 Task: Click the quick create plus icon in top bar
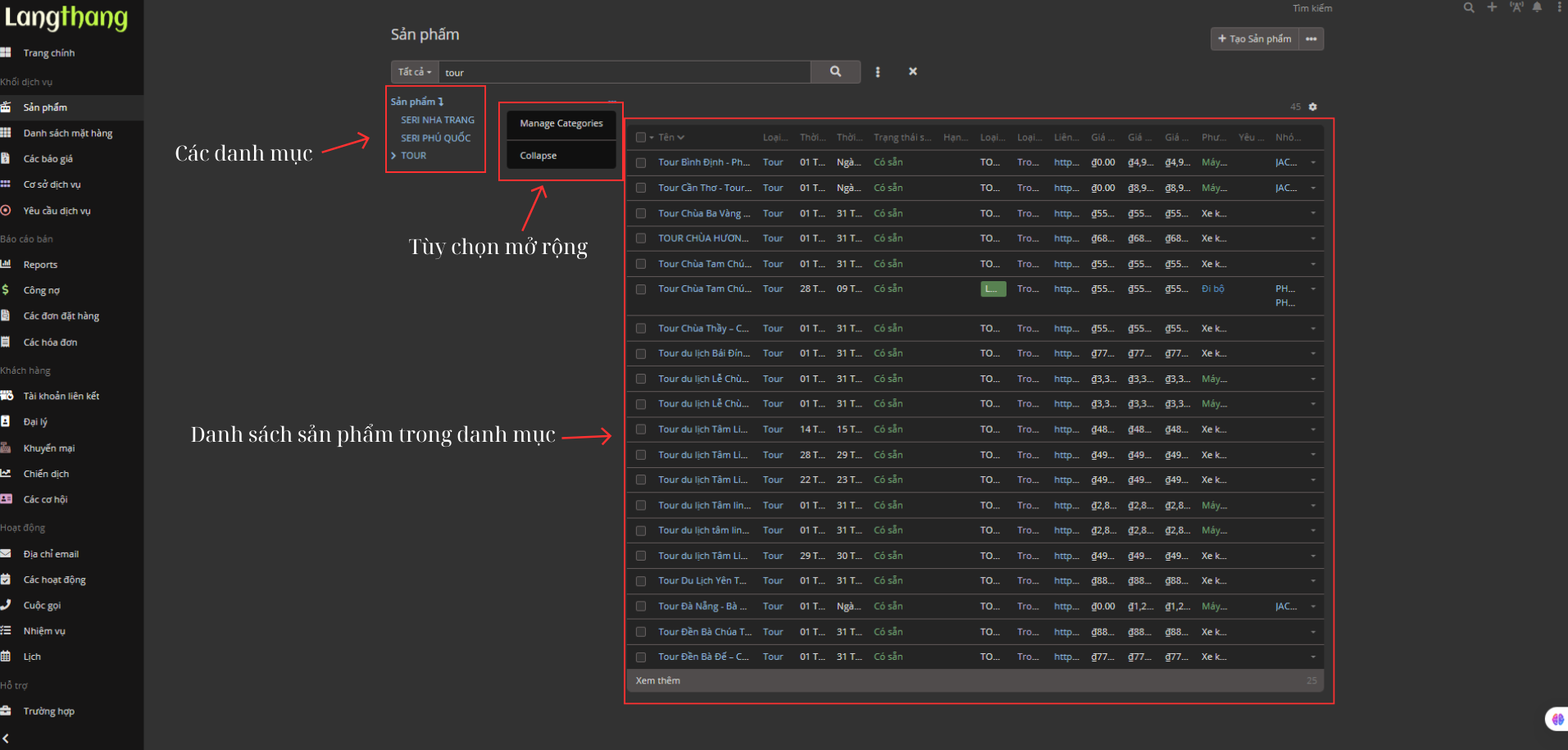click(x=1492, y=7)
